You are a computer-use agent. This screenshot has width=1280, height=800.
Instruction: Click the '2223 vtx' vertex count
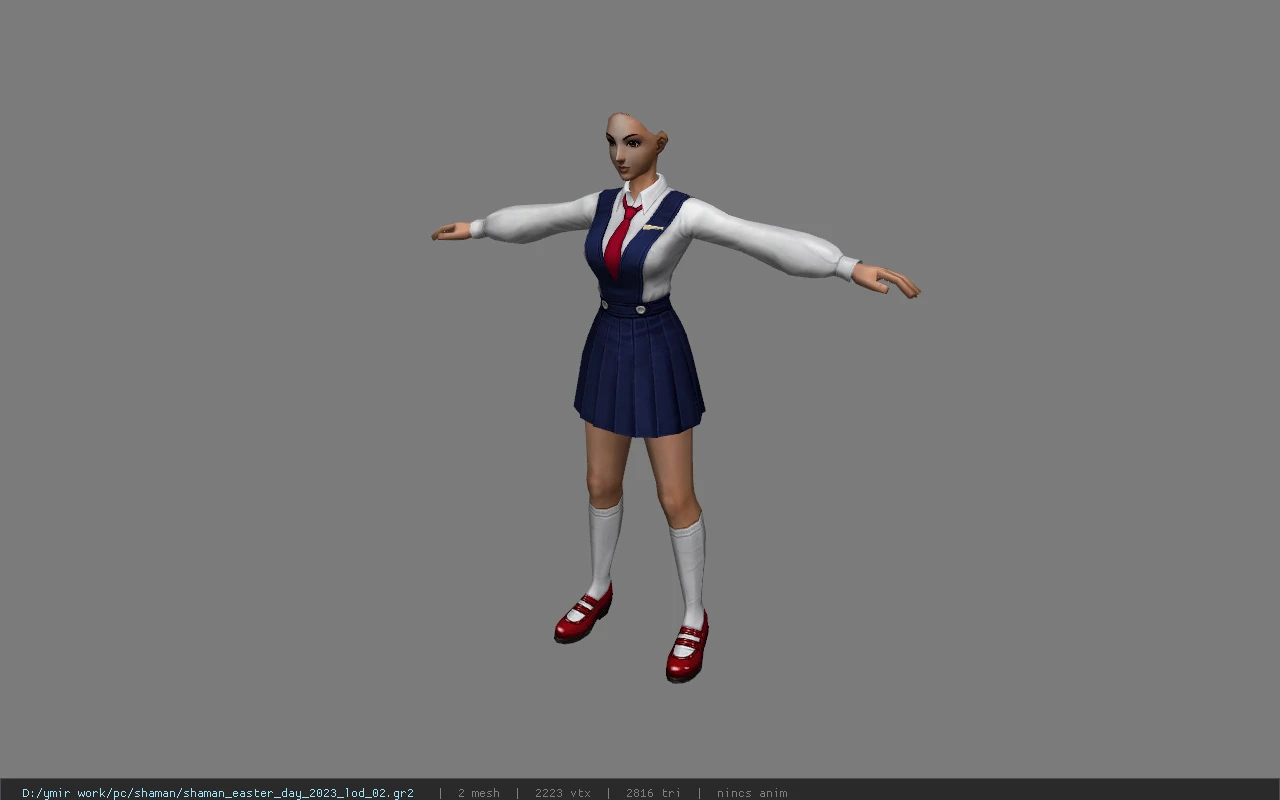click(563, 793)
